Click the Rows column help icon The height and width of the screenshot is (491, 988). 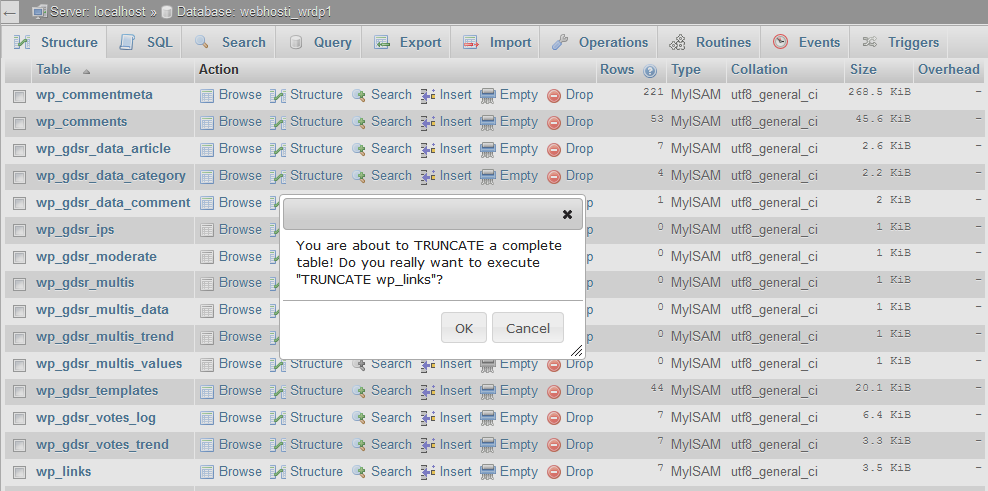650,71
